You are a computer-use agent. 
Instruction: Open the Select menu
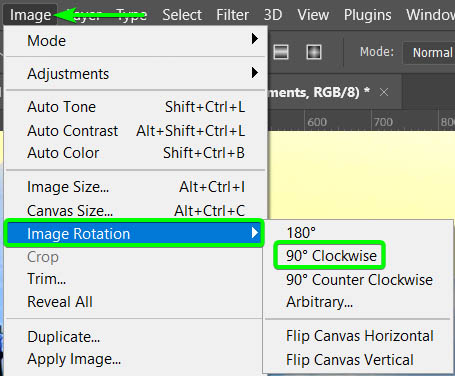pyautogui.click(x=182, y=15)
